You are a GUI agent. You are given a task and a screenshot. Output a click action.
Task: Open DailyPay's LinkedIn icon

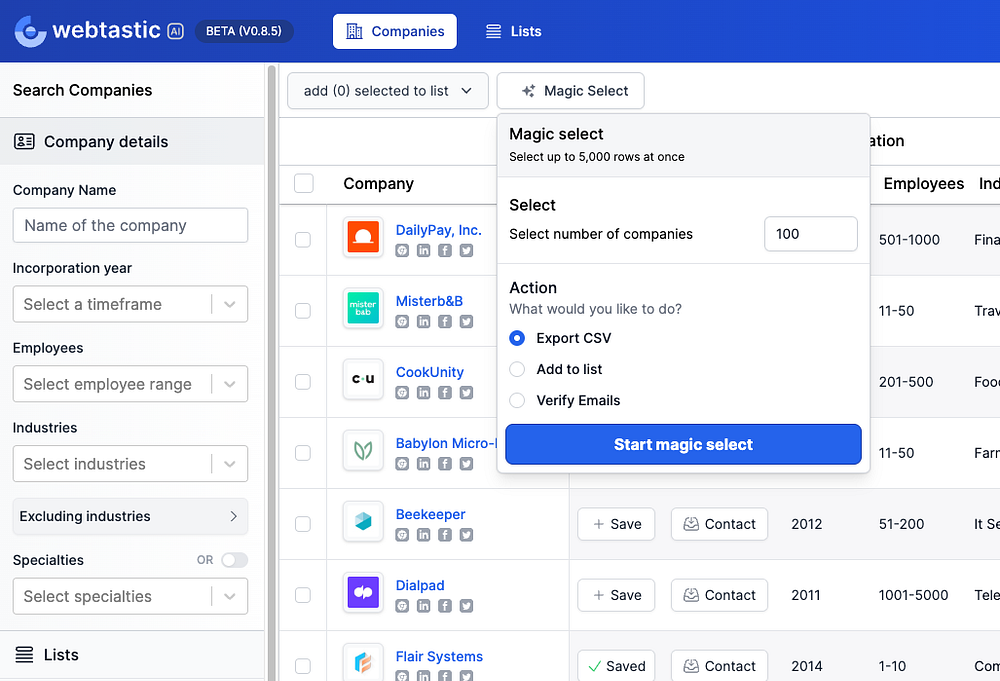tap(423, 251)
